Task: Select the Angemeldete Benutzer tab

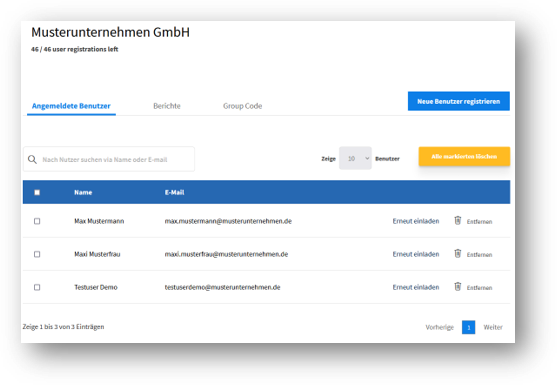Action: (71, 106)
